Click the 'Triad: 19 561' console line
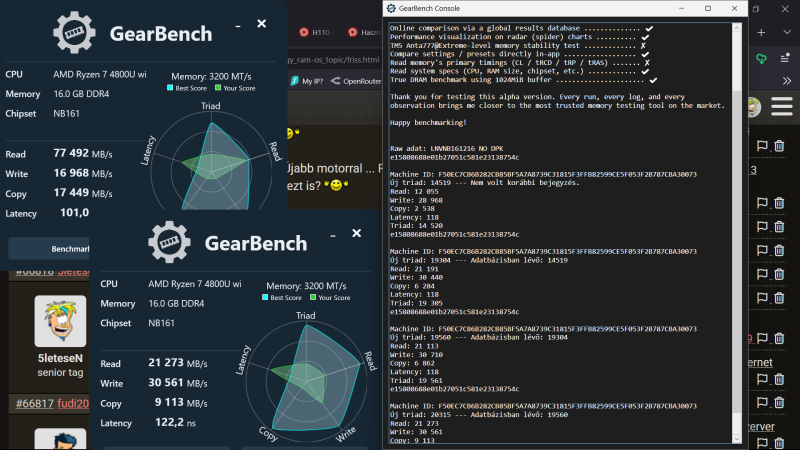Screen dimensions: 800x450 pos(416,380)
